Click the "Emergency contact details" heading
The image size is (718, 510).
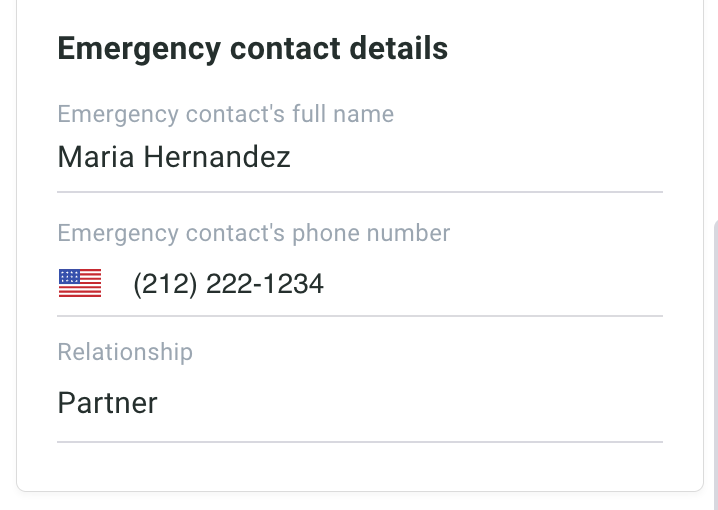[x=253, y=48]
